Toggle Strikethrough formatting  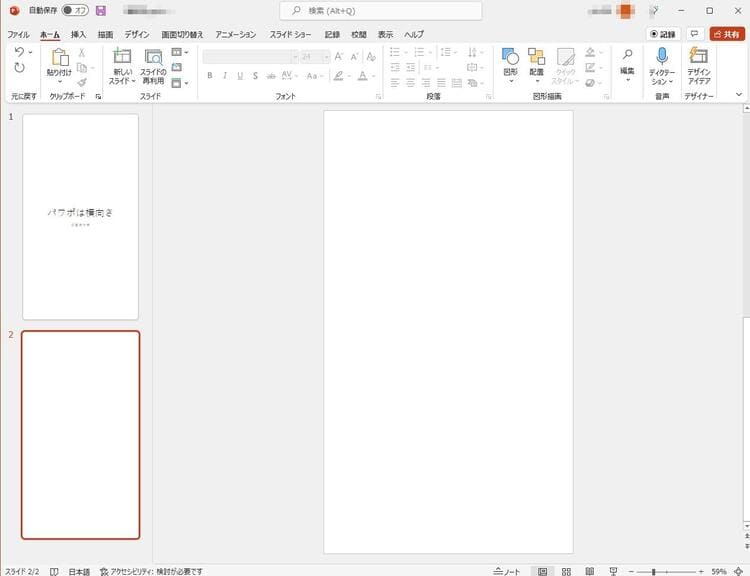[x=271, y=76]
